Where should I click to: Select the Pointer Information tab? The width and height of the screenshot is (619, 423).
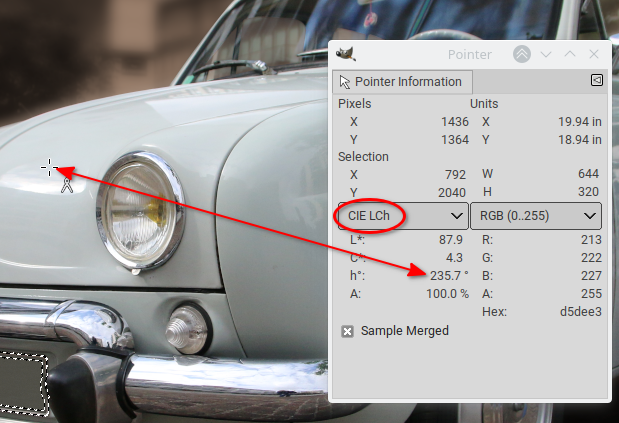tap(402, 82)
